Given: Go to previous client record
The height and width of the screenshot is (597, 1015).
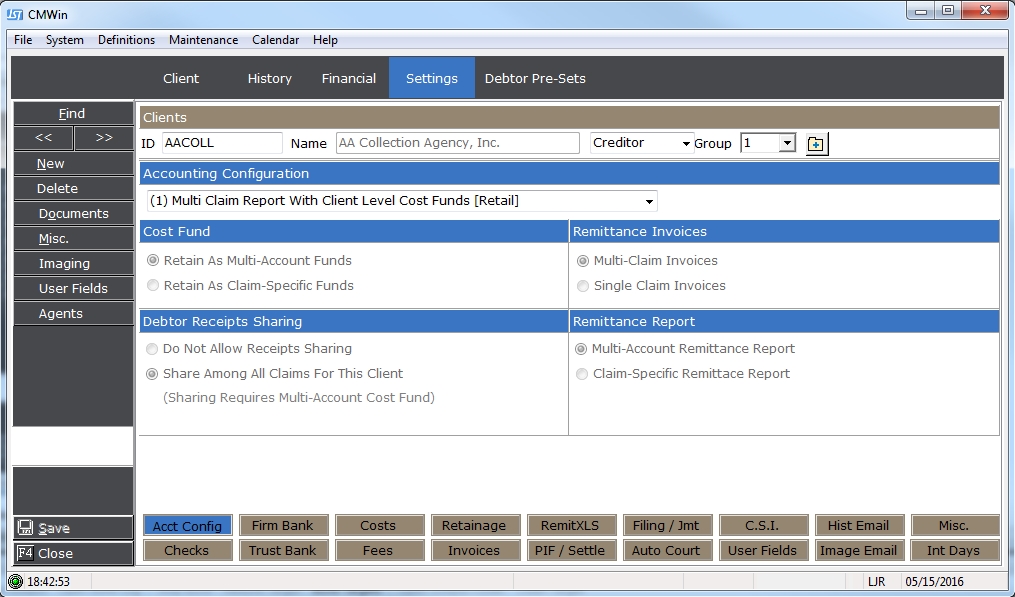Looking at the screenshot, I should (43, 138).
